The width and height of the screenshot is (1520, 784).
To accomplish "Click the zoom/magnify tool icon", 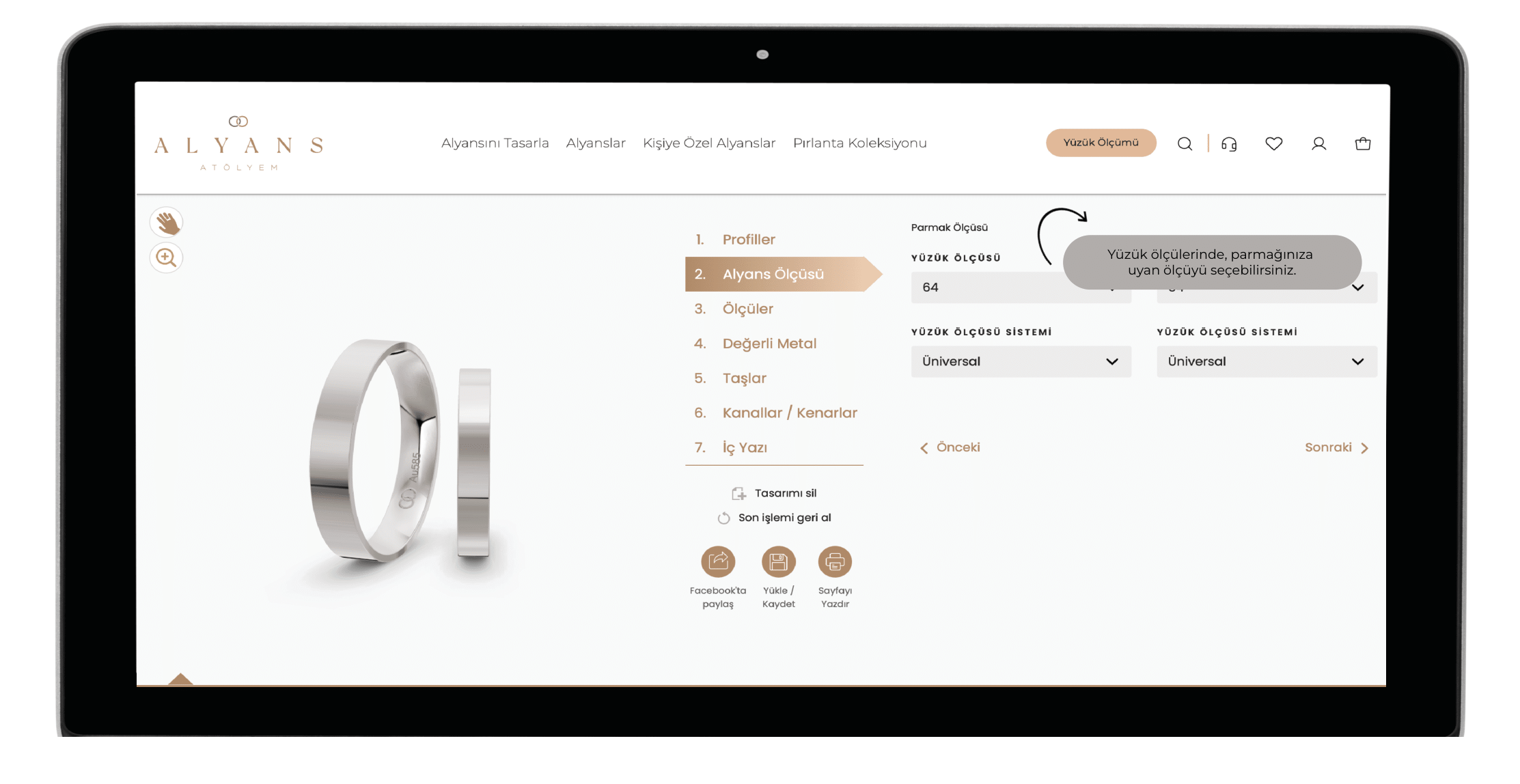I will point(167,257).
